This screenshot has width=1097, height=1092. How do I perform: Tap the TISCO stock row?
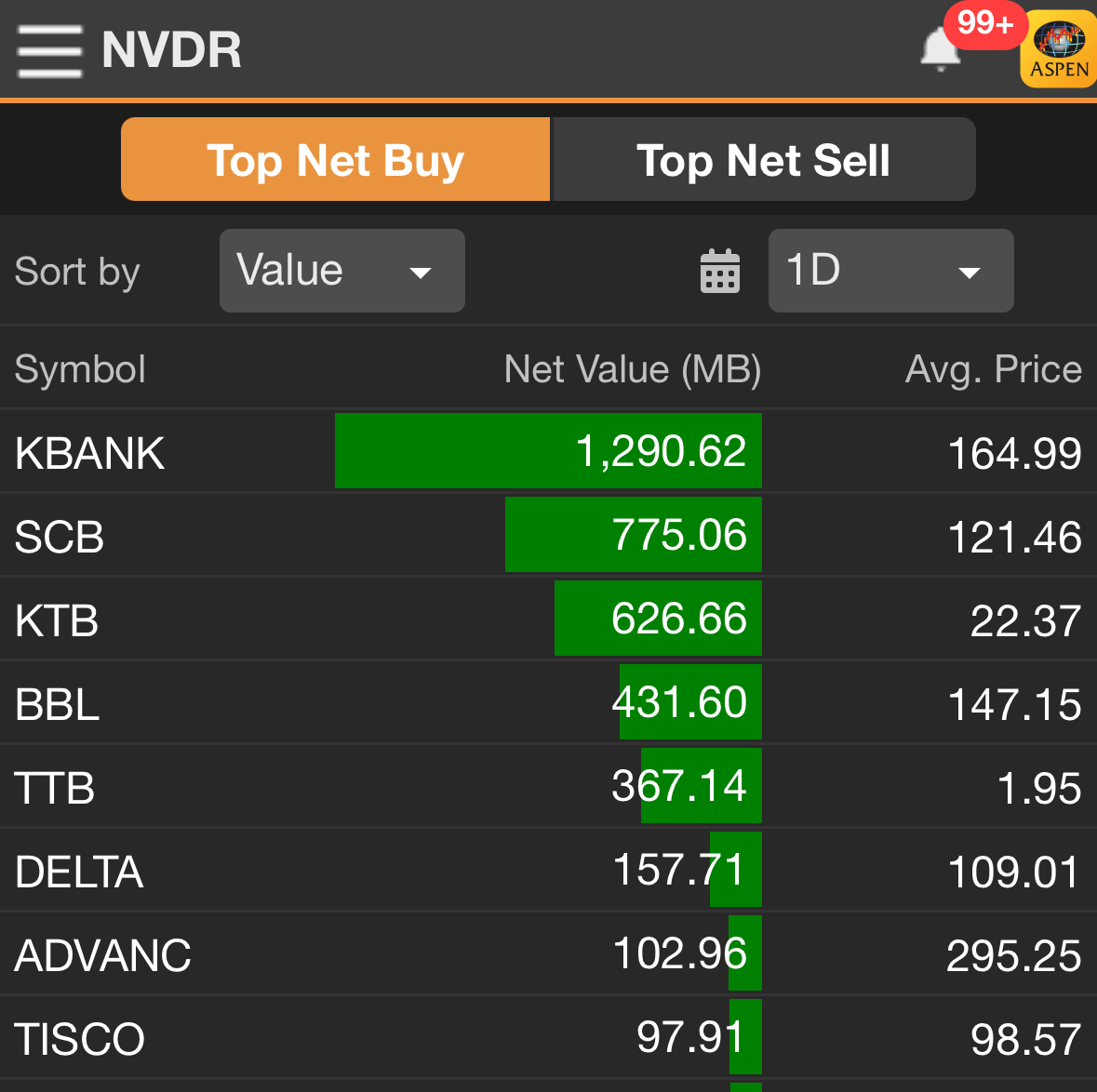coord(80,1039)
